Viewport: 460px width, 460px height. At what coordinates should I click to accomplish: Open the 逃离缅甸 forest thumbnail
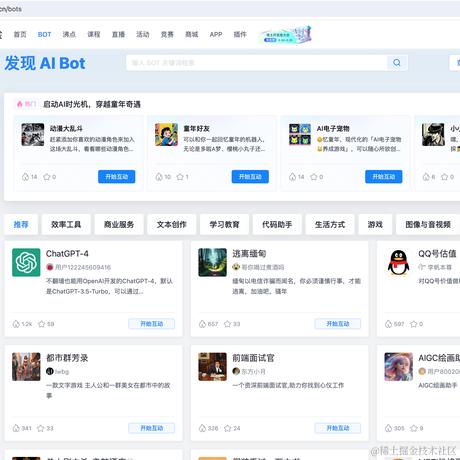(x=212, y=262)
